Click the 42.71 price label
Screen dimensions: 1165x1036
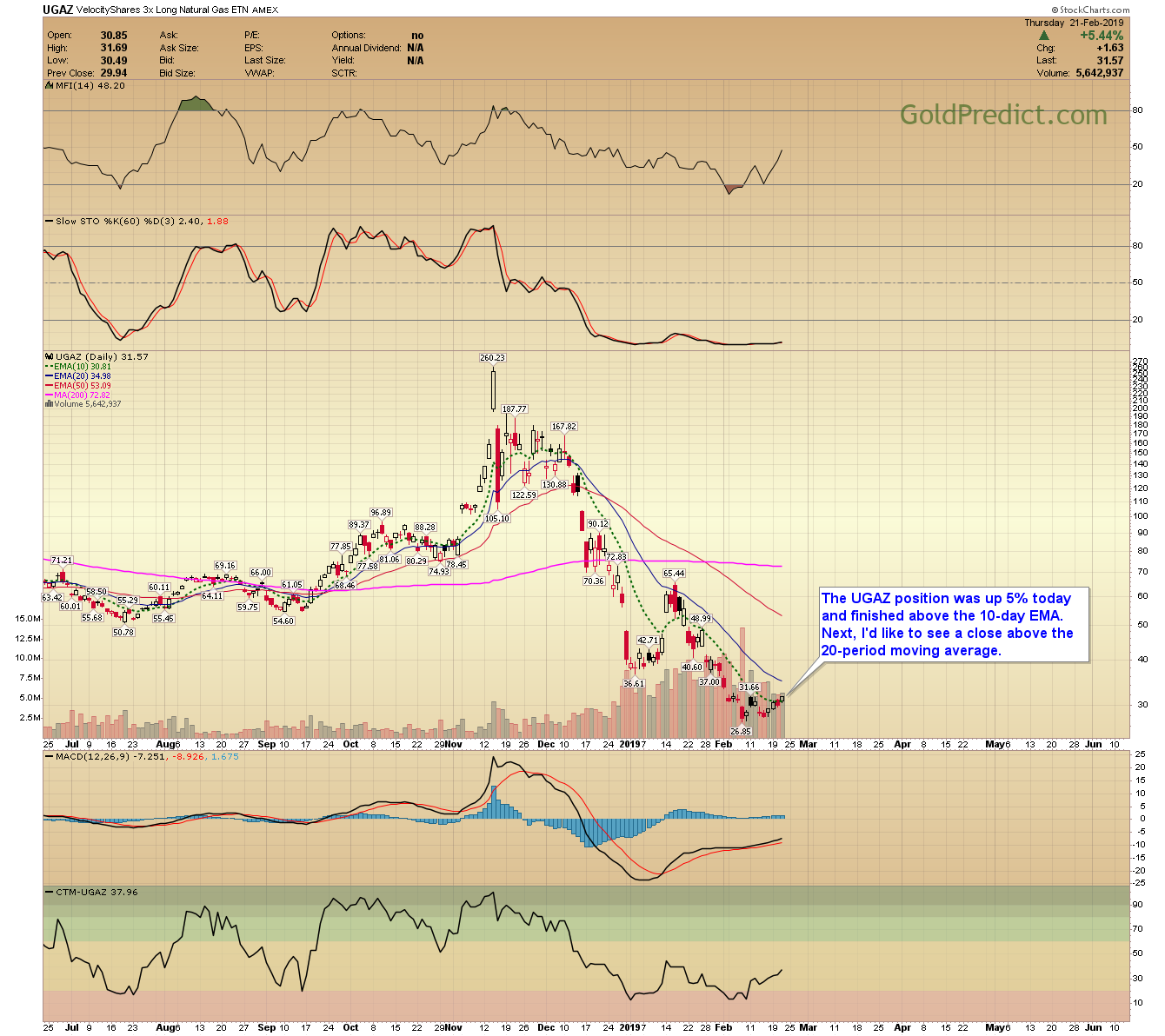[x=648, y=641]
